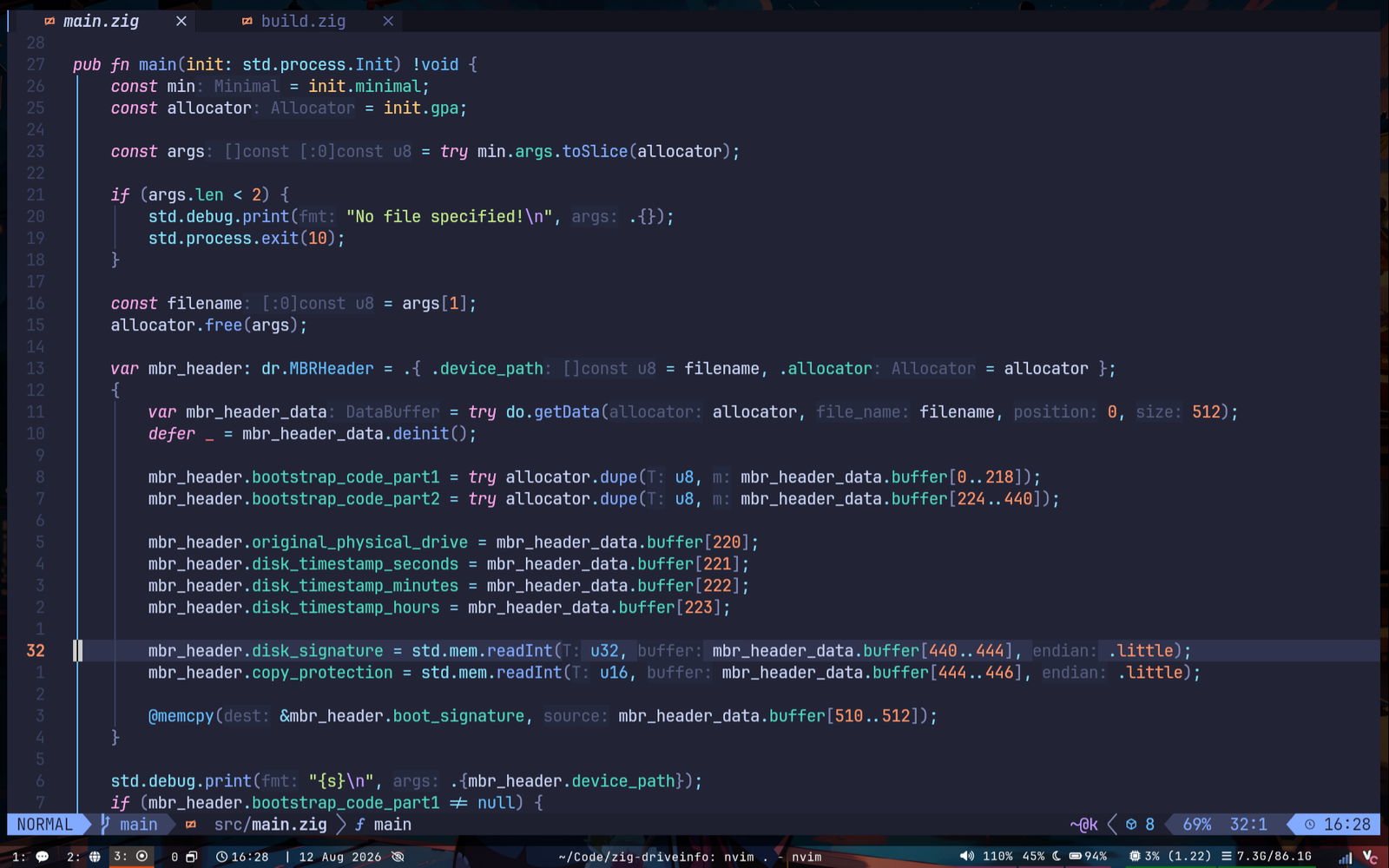Click the 45% brightness value
The image size is (1389, 868).
click(x=1034, y=857)
